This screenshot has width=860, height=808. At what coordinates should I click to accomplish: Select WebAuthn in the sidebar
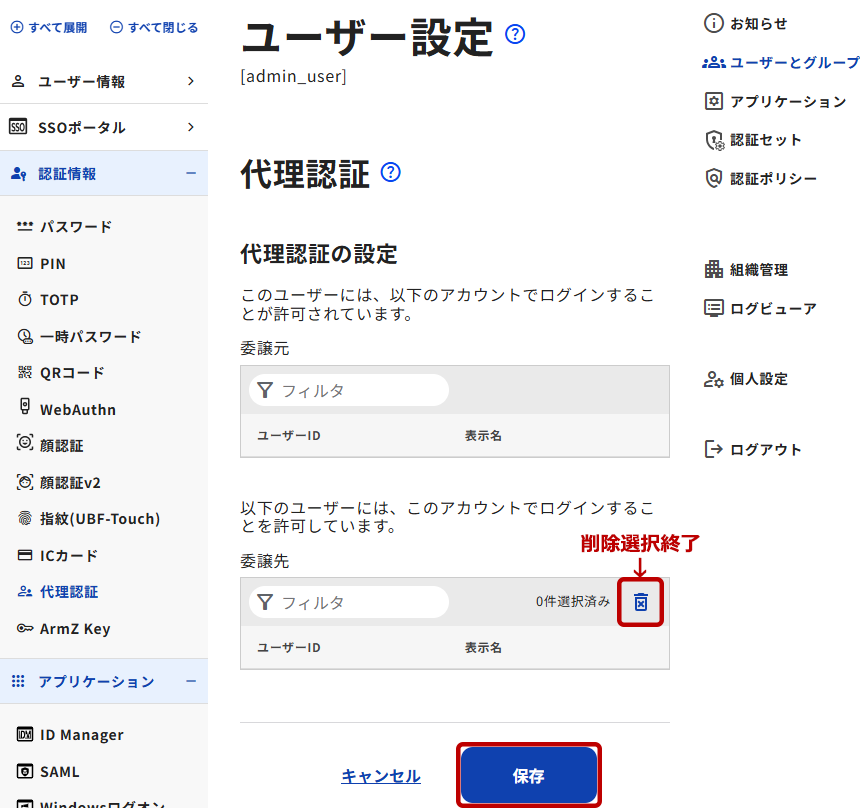coord(77,409)
